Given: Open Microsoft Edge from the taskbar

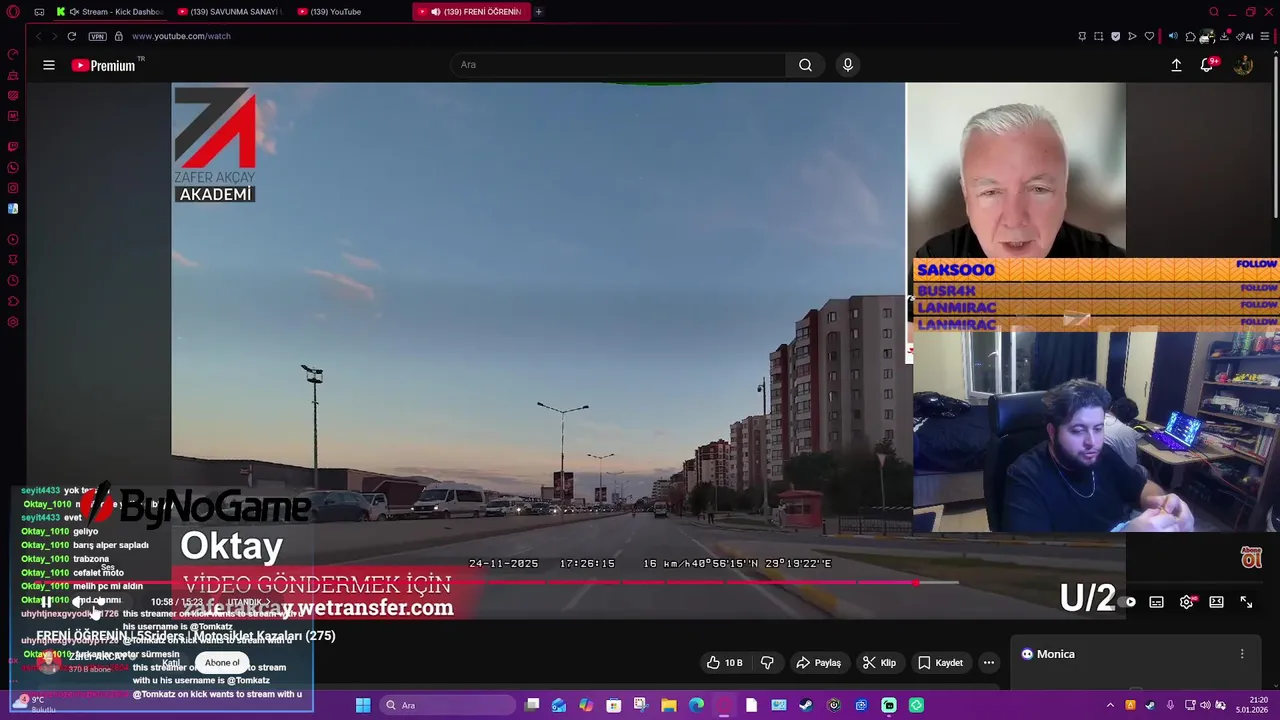Looking at the screenshot, I should [696, 705].
